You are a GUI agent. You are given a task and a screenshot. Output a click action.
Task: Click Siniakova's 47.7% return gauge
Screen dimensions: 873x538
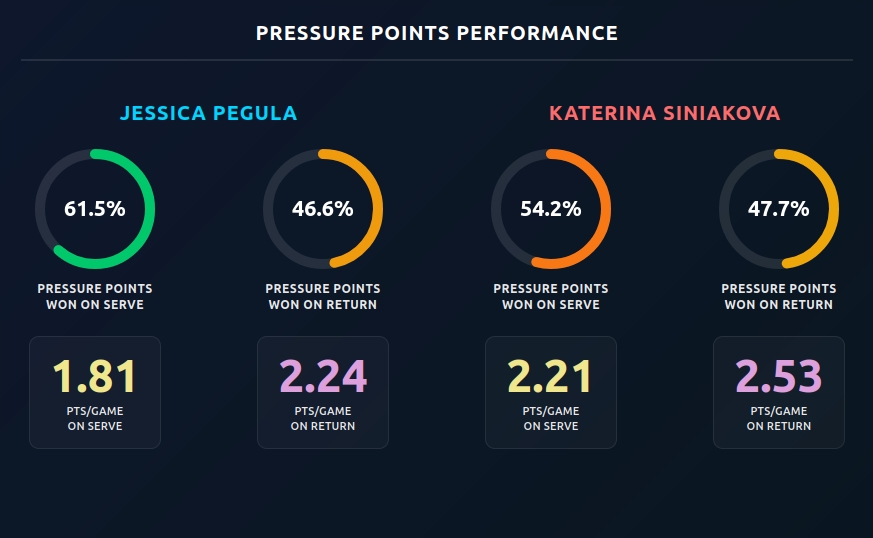(x=778, y=209)
